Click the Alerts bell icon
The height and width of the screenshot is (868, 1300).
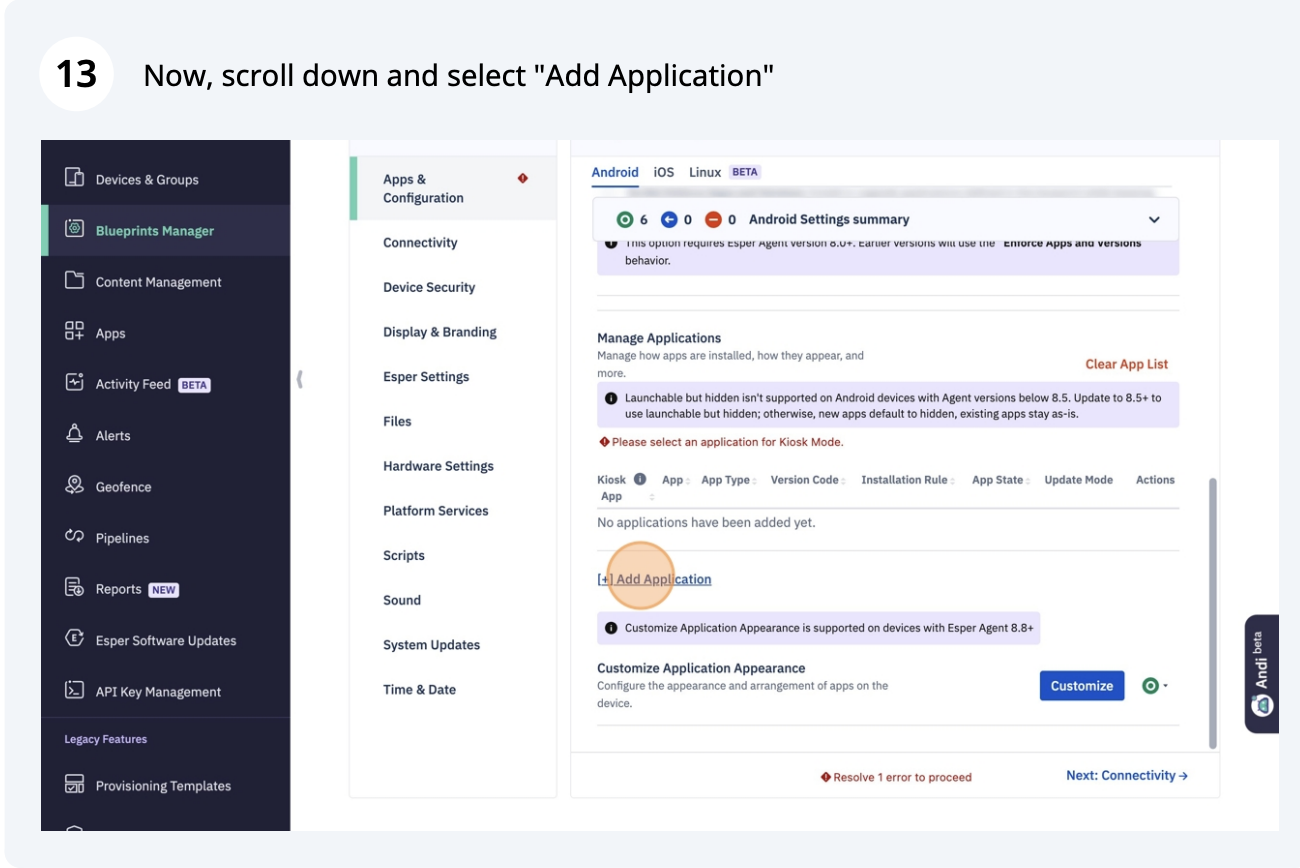click(74, 434)
